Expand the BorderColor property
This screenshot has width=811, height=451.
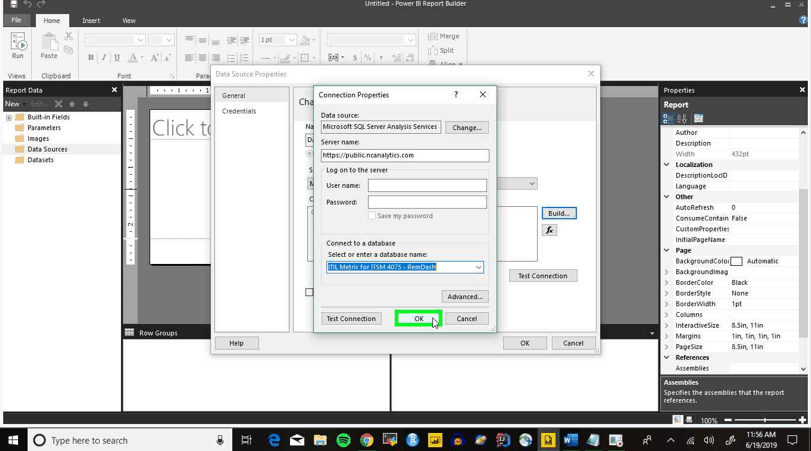pyautogui.click(x=667, y=282)
